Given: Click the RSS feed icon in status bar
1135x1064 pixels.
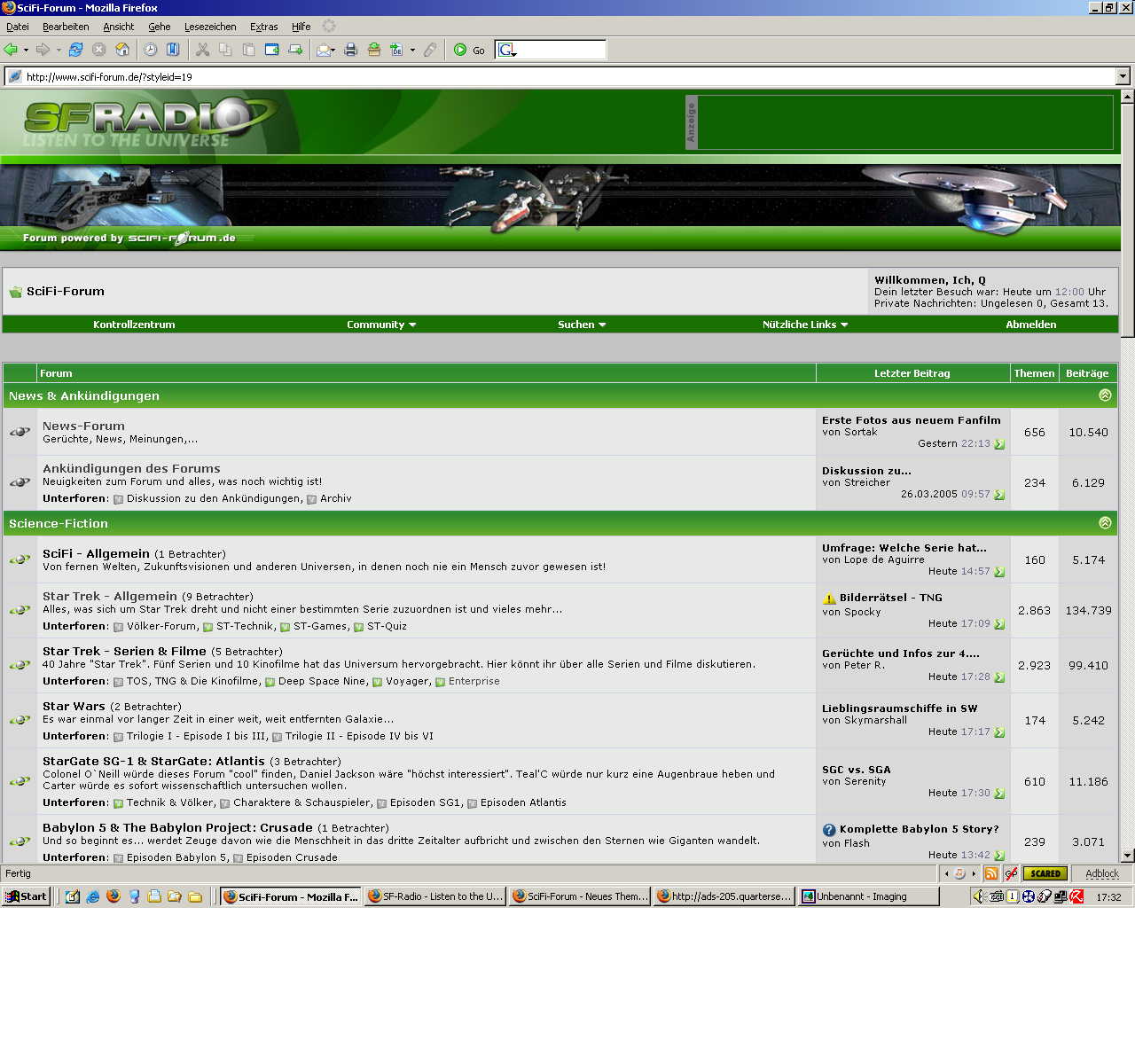Looking at the screenshot, I should pos(991,873).
